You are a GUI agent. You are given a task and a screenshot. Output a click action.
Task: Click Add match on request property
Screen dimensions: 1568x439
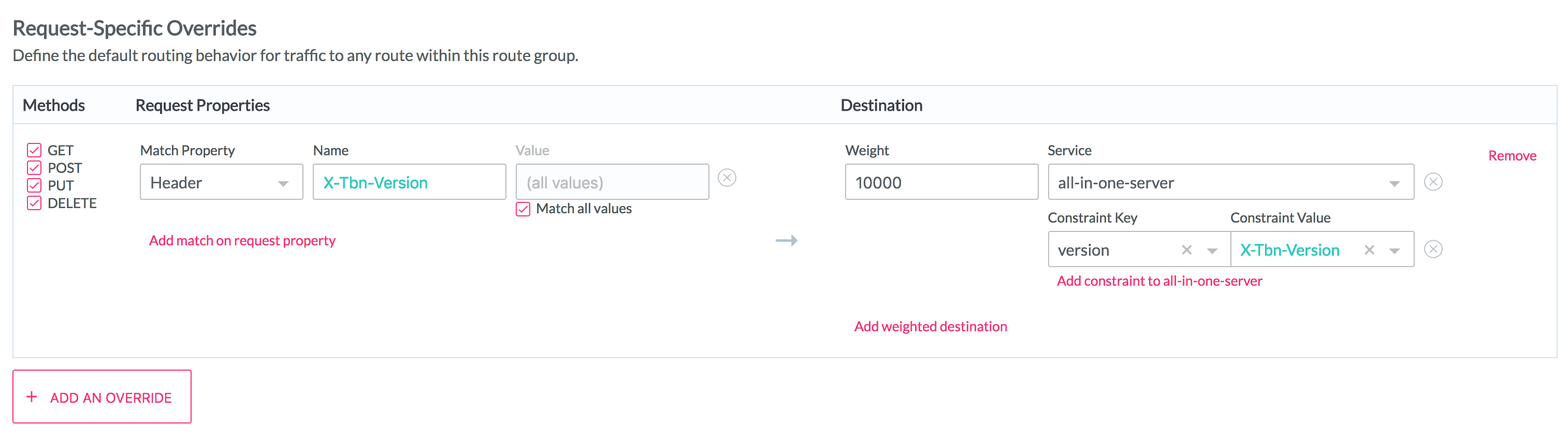[242, 241]
